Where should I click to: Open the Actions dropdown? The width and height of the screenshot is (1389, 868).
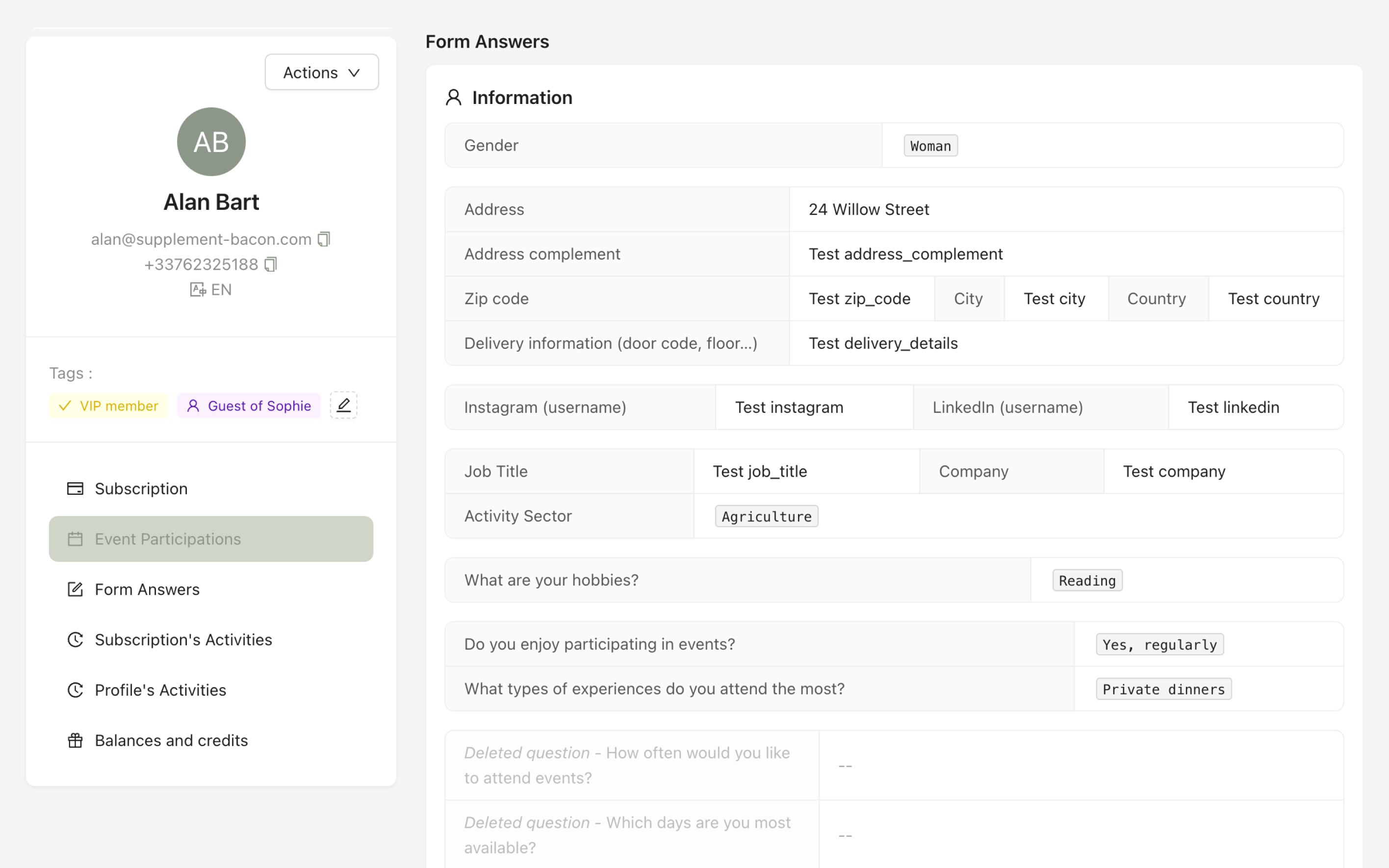pos(321,73)
